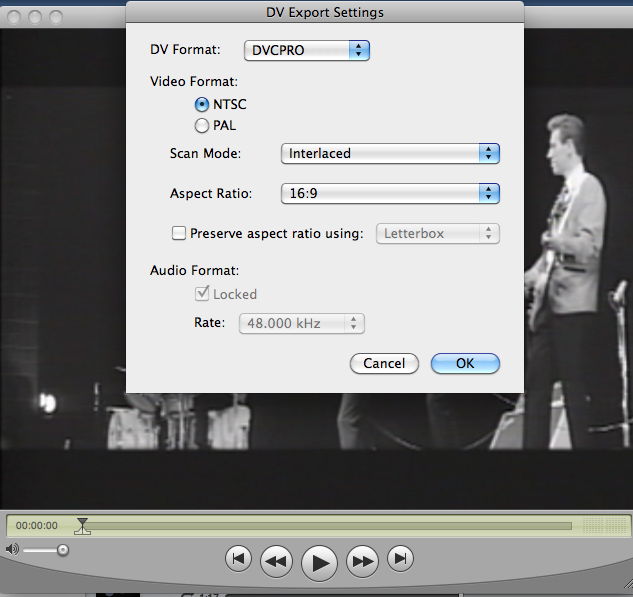Play the movie in QuickTime player
Viewport: 633px width, 597px height.
[319, 563]
